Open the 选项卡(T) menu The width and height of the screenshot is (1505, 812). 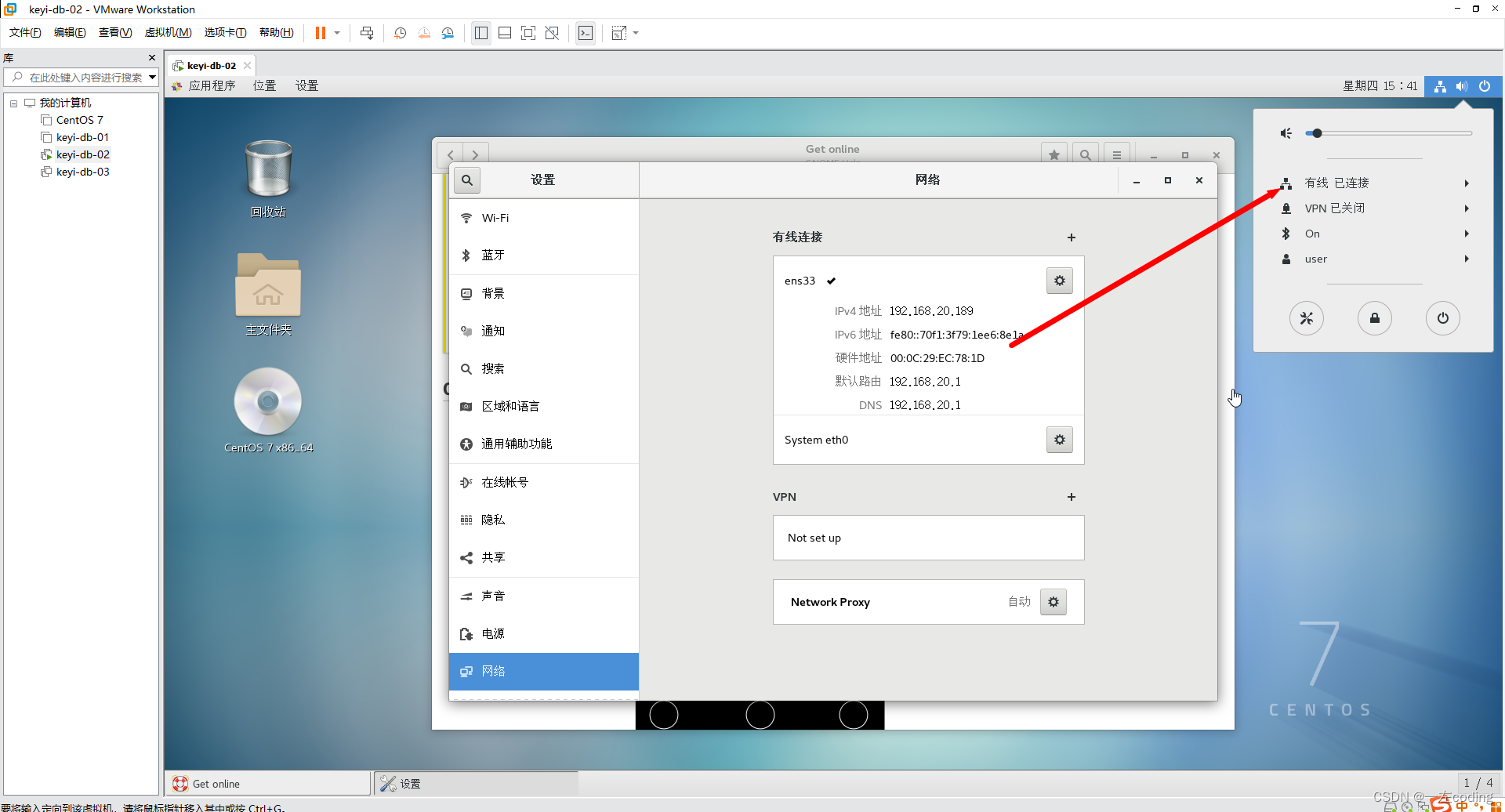[x=225, y=32]
